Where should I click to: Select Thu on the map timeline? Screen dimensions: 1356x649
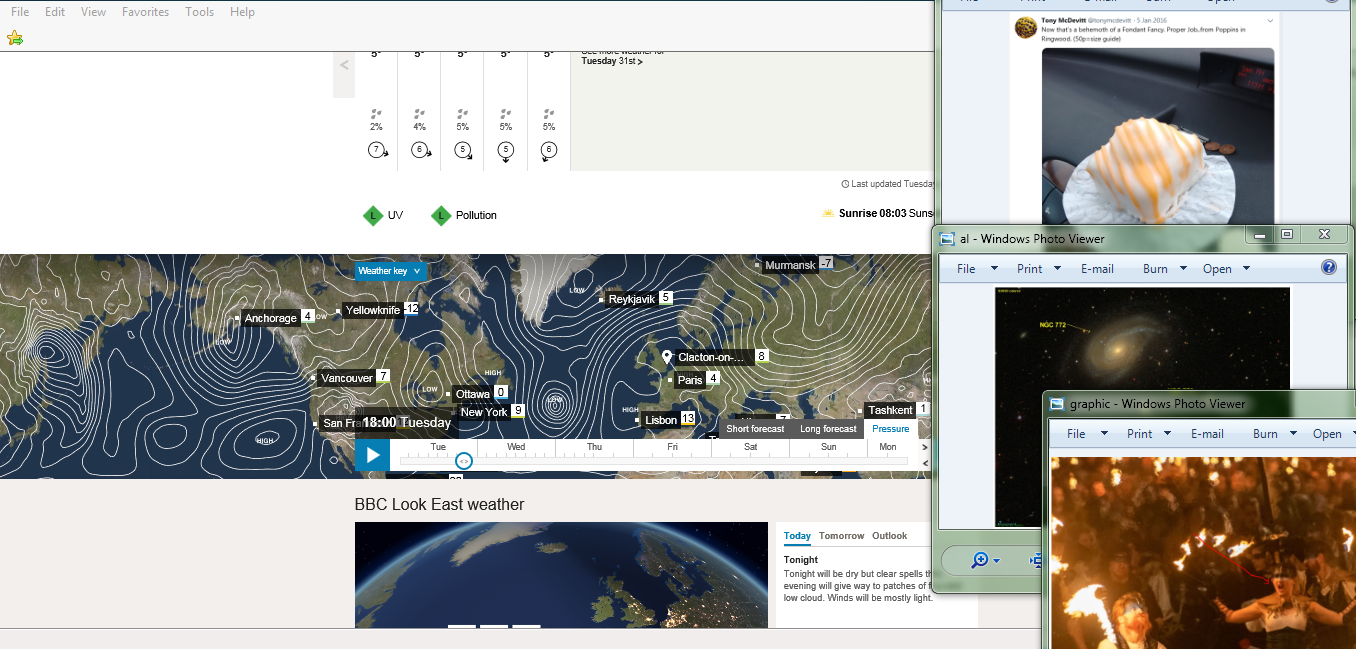coord(594,447)
